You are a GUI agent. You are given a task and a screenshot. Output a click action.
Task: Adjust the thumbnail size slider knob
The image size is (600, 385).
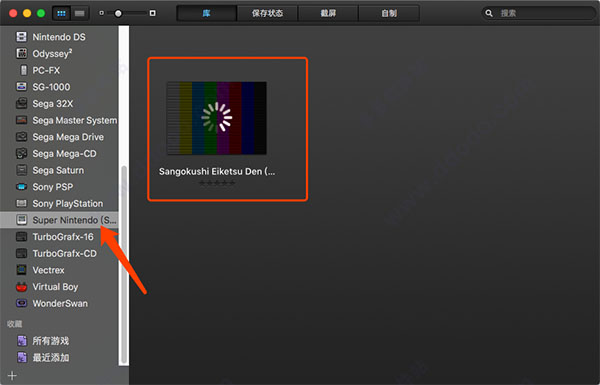tap(118, 13)
